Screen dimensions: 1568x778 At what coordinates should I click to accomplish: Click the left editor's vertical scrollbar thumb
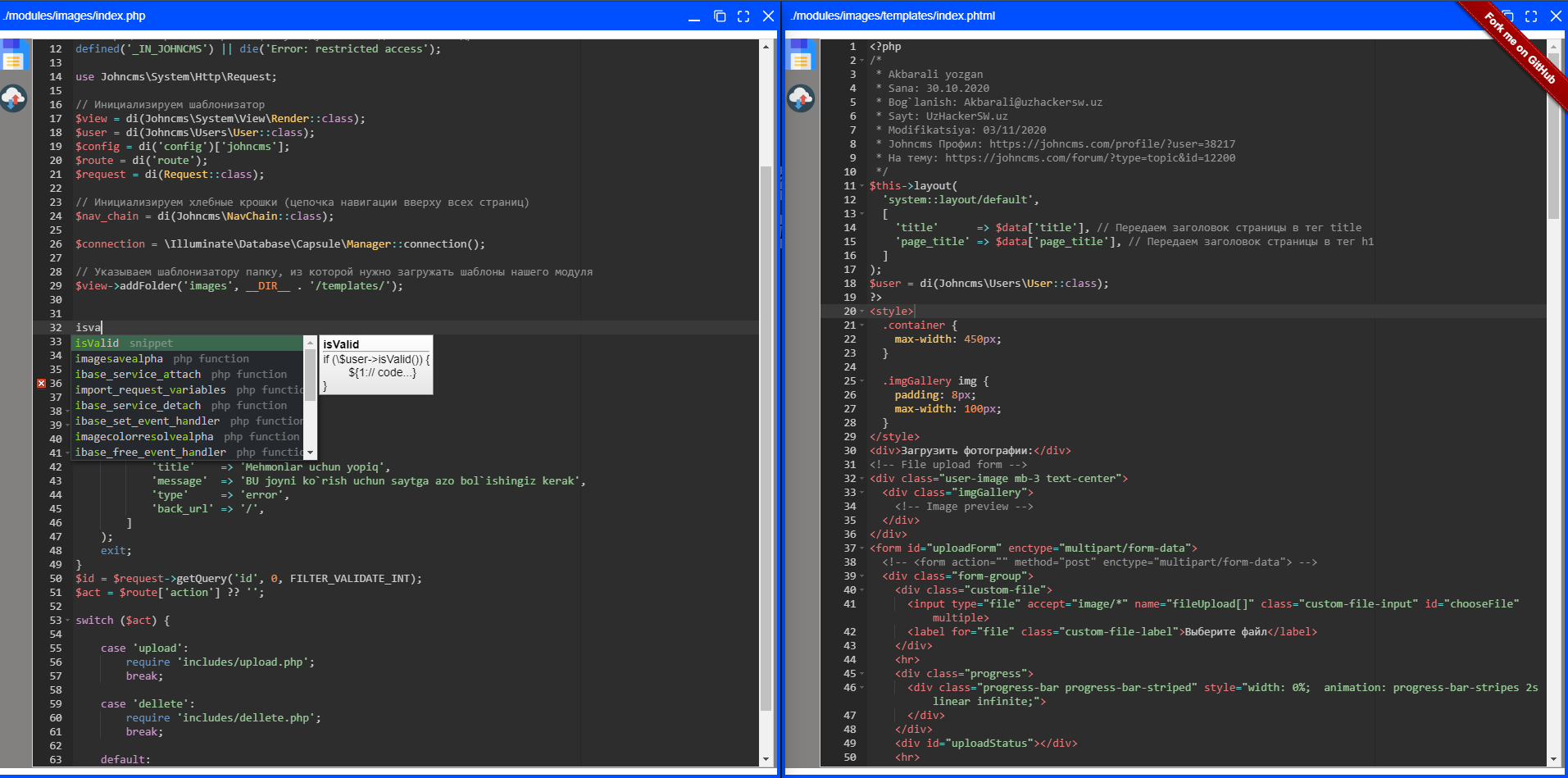(x=766, y=434)
